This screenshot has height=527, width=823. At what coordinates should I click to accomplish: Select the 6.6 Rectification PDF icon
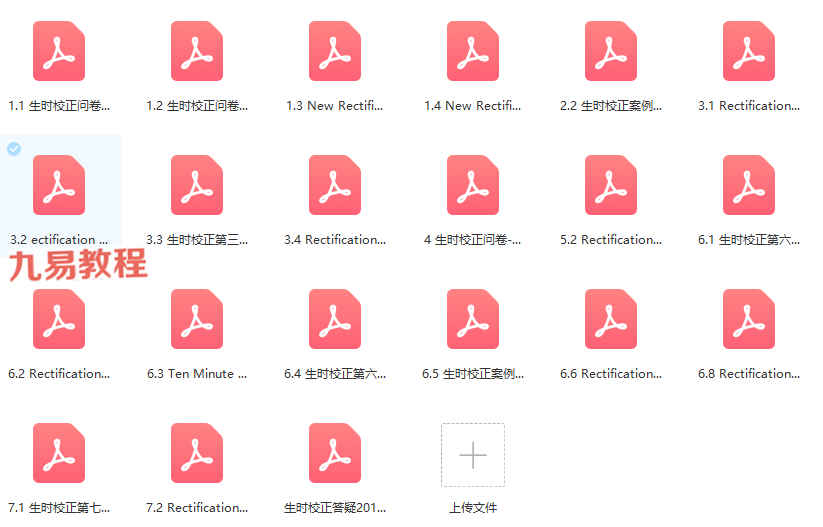pyautogui.click(x=611, y=319)
